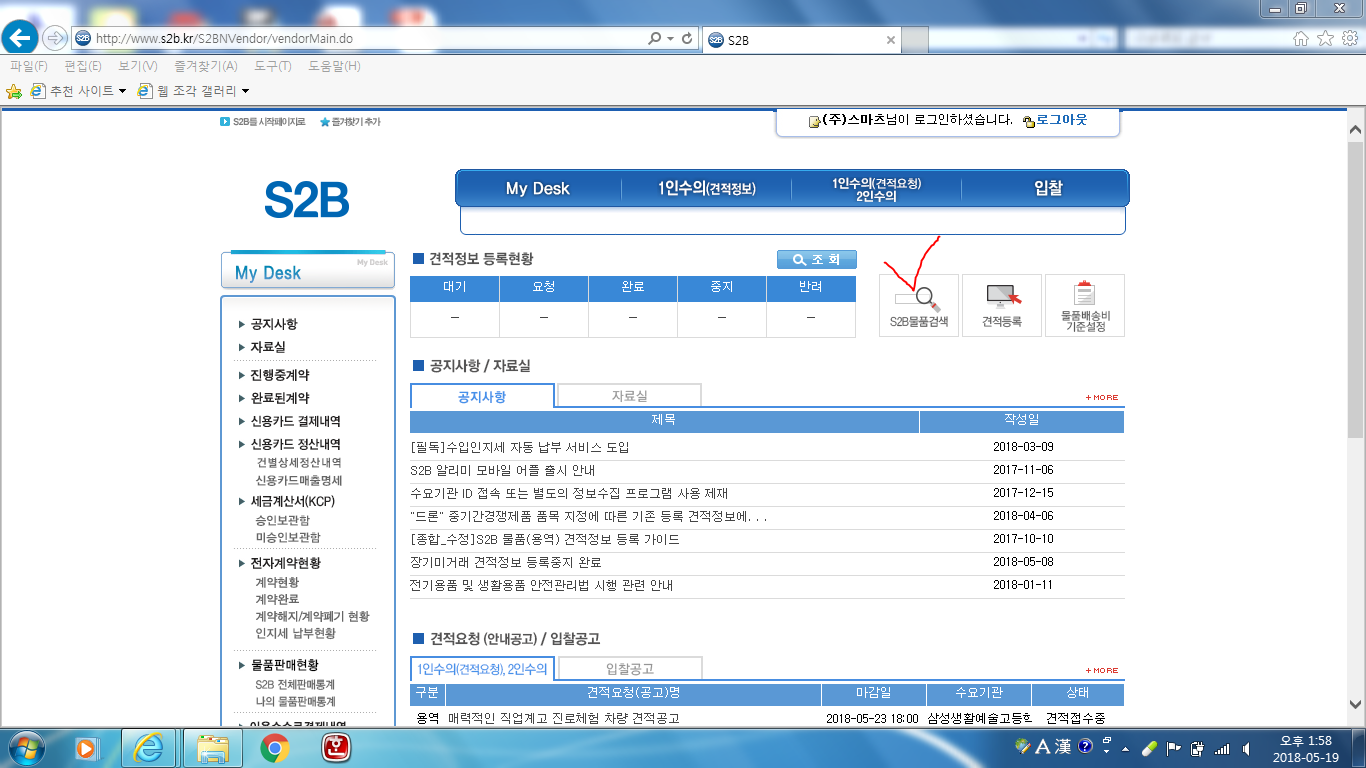Click 나의 물품판매통계 sidebar sublink
Viewport: 1366px width, 768px height.
pyautogui.click(x=295, y=701)
